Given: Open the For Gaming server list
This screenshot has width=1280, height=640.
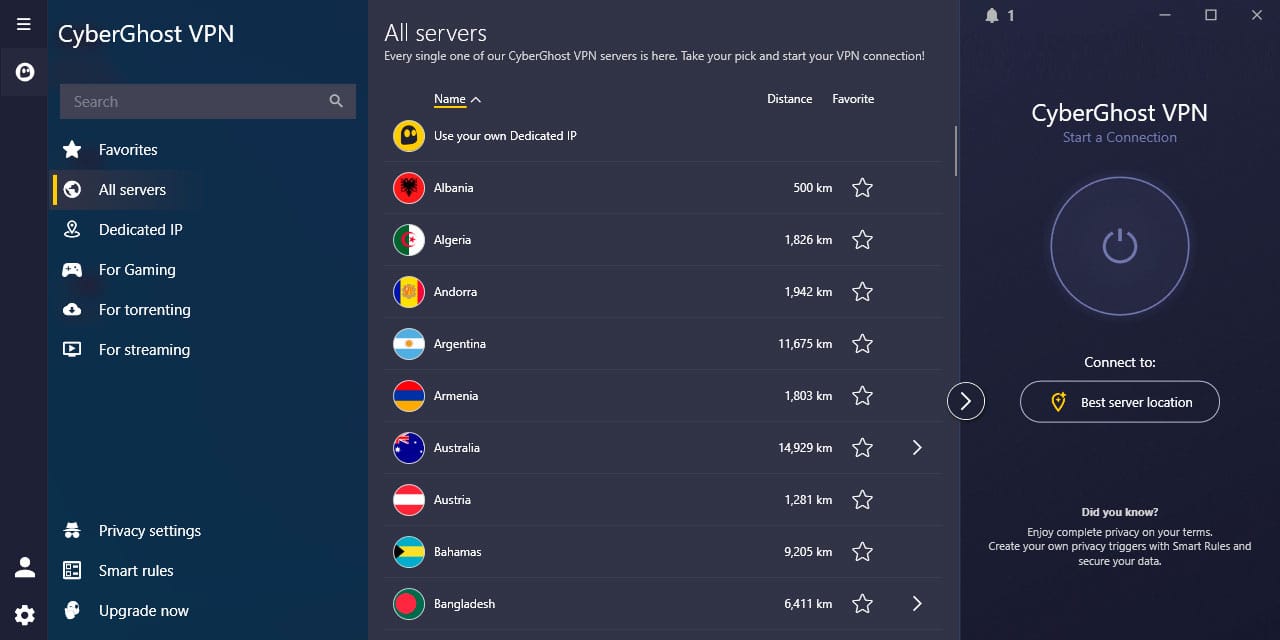Looking at the screenshot, I should (x=138, y=269).
